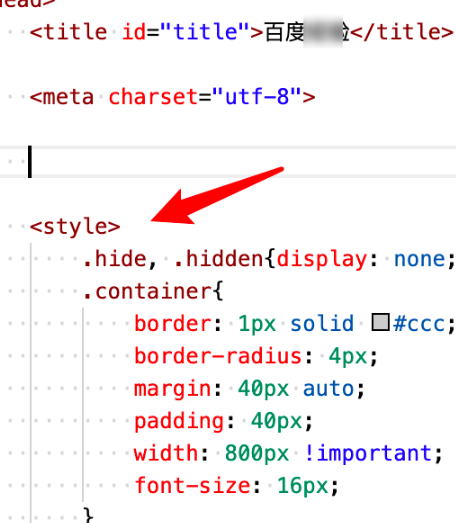Click the #ccc color swatch preview

click(x=381, y=322)
